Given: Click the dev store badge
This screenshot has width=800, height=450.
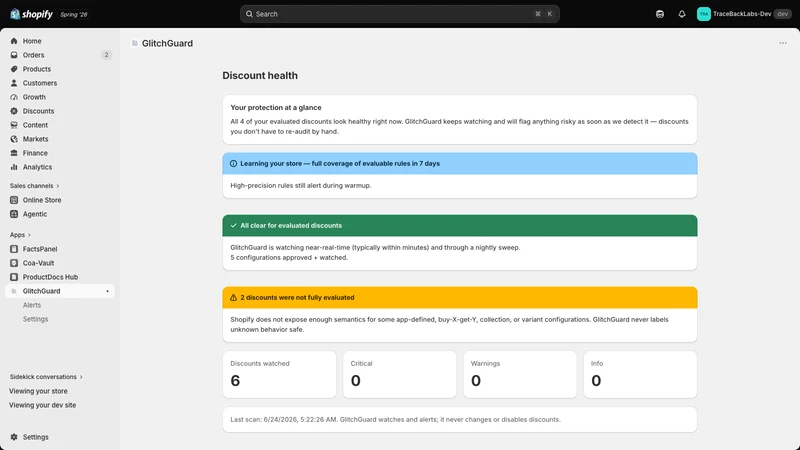Looking at the screenshot, I should [x=782, y=14].
